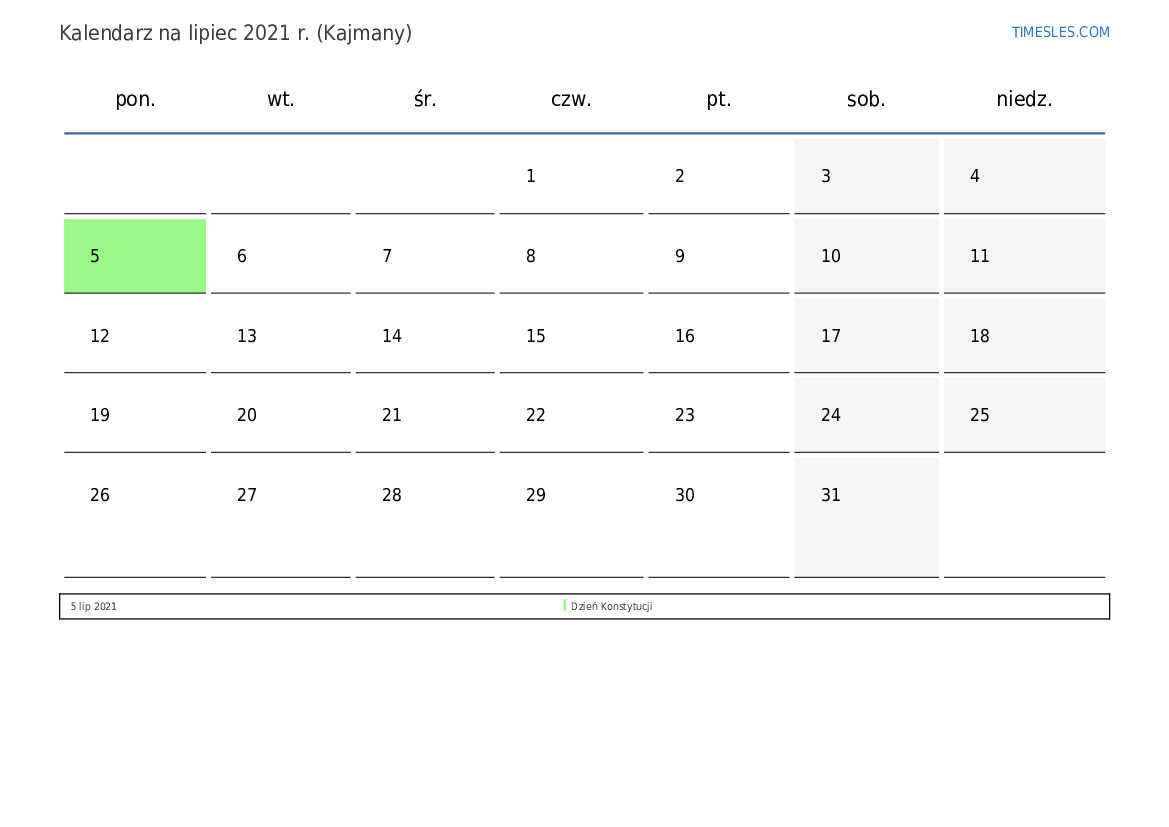Choose day 6 cell
The width and height of the screenshot is (1169, 827).
[x=280, y=256]
